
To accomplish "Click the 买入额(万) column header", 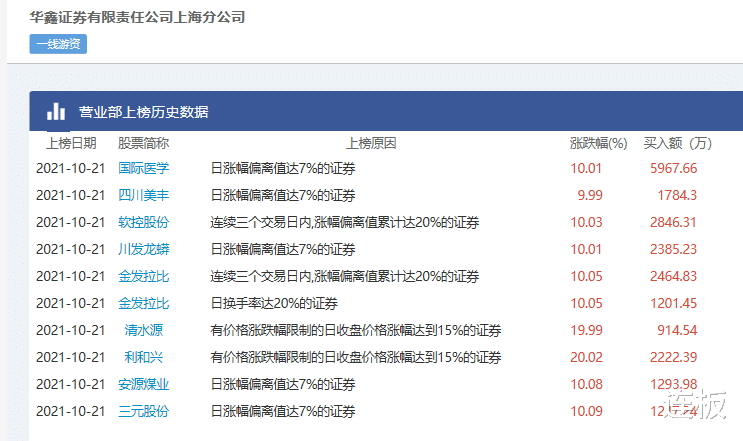I will (678, 143).
